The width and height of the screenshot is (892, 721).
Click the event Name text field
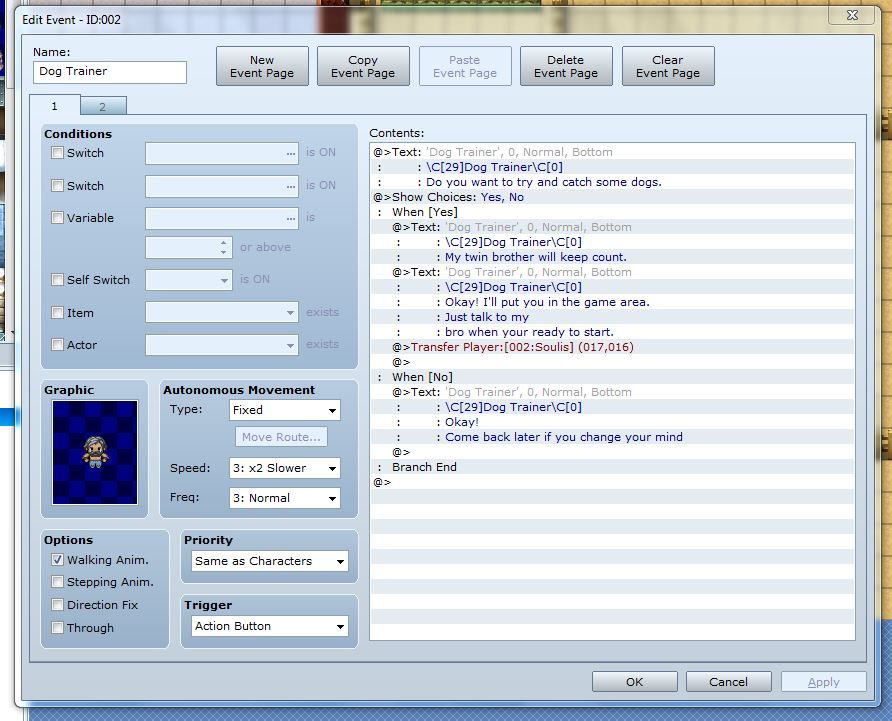pyautogui.click(x=110, y=72)
